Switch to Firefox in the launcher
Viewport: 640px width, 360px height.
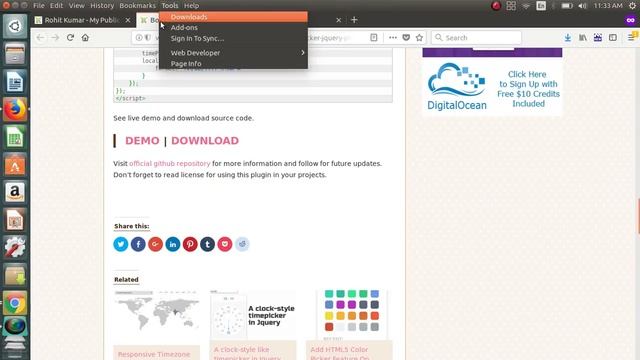click(x=15, y=109)
